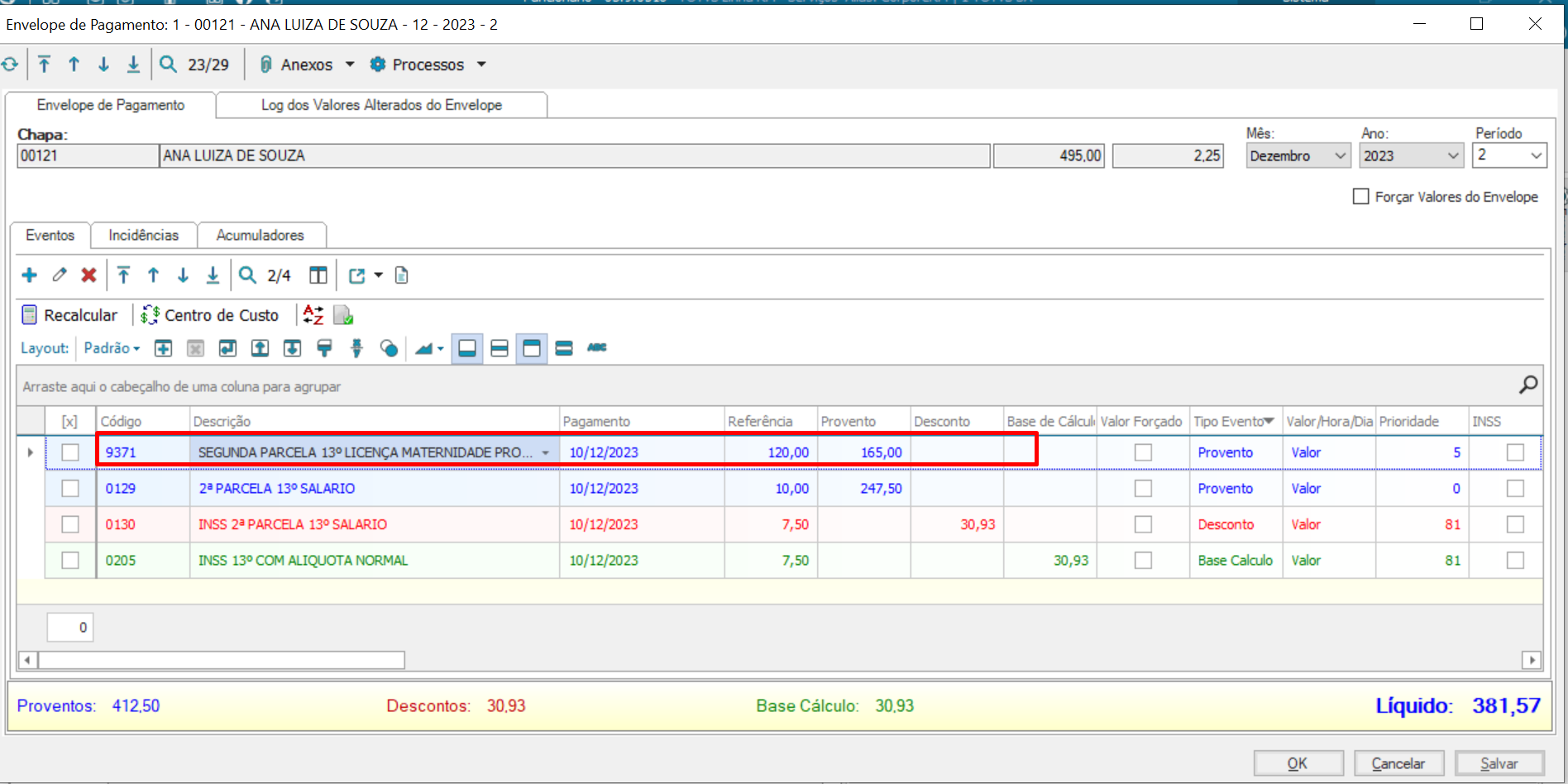Select the Incidências tab
1568x784 pixels.
tap(144, 235)
